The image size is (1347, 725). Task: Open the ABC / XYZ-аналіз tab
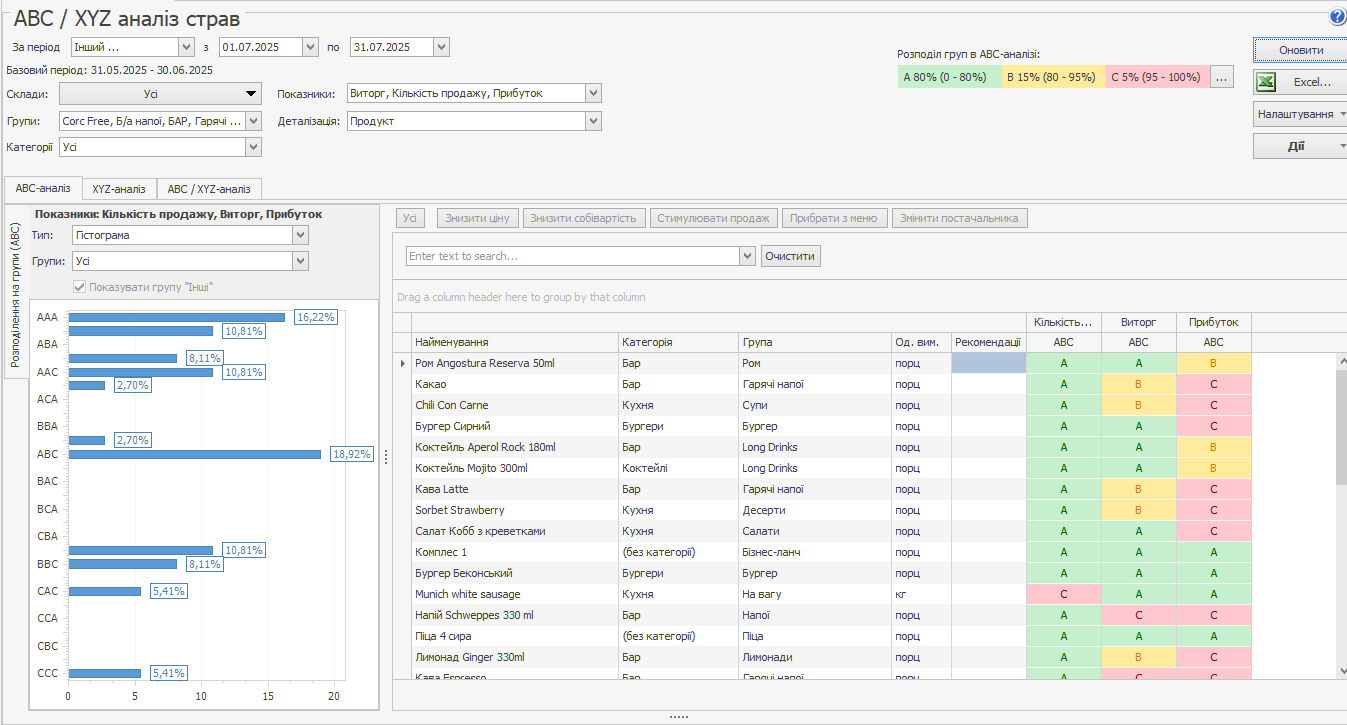point(209,189)
